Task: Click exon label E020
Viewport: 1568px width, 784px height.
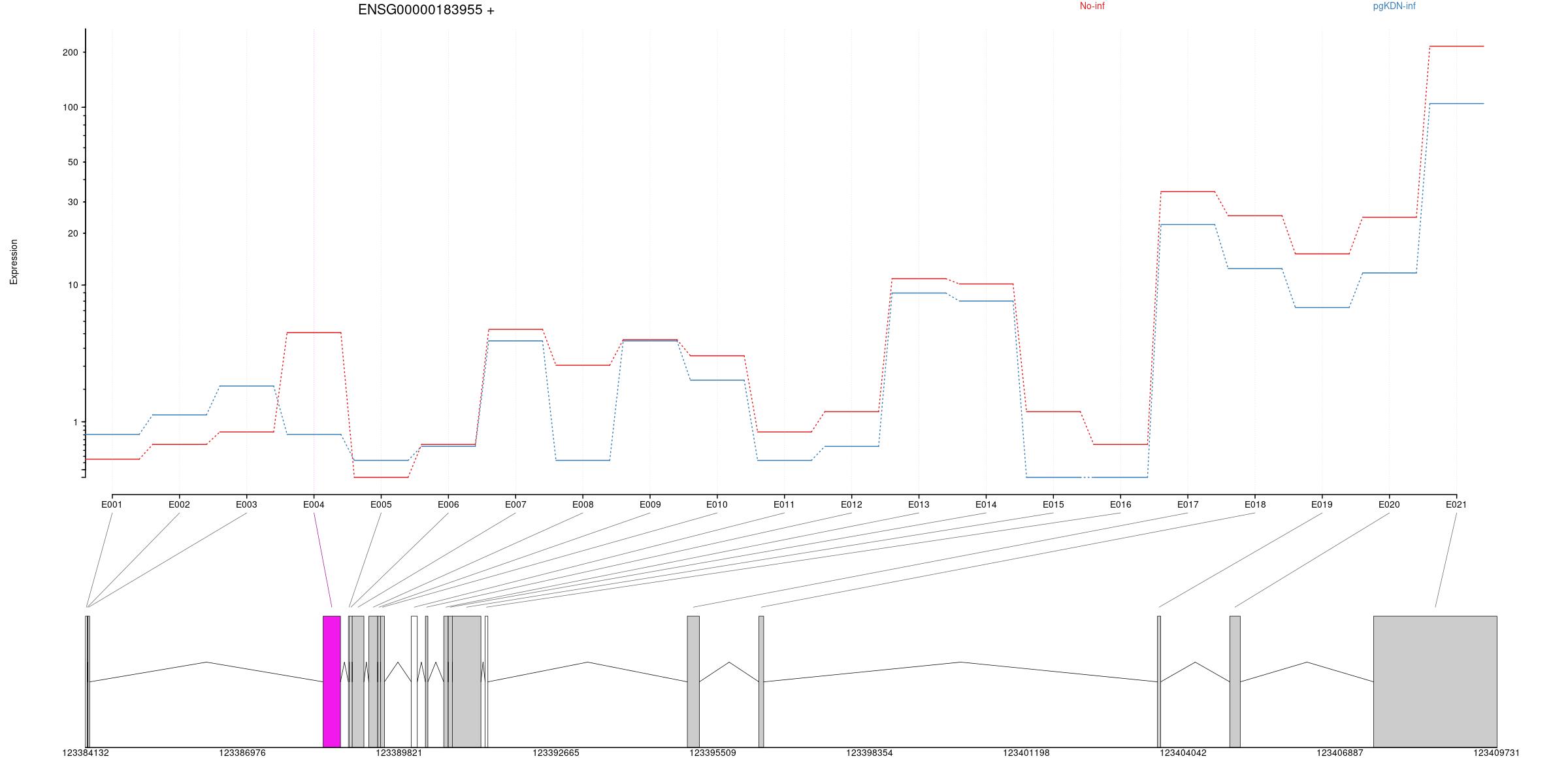Action: (x=1389, y=504)
